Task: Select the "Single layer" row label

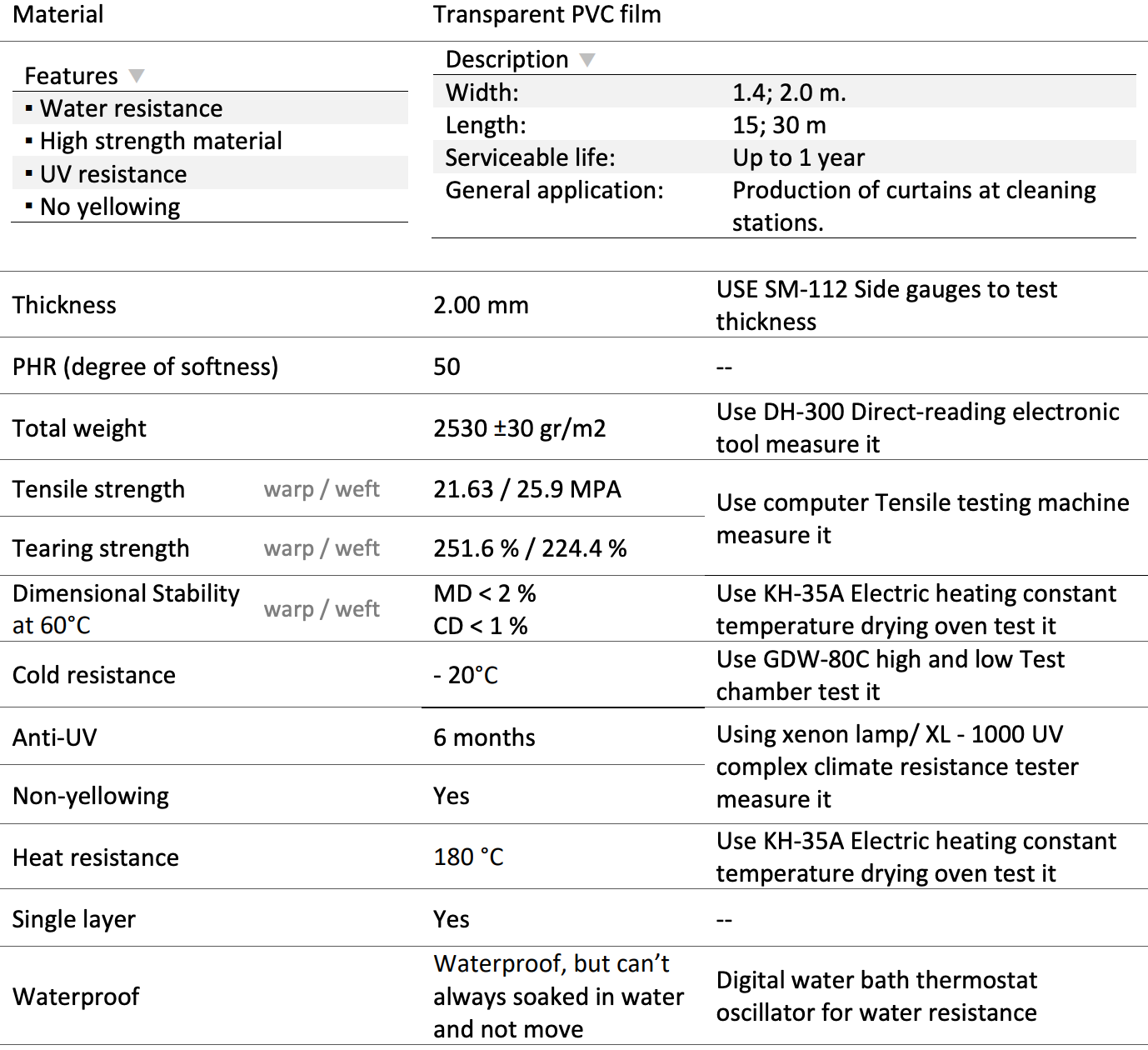Action: tap(73, 919)
